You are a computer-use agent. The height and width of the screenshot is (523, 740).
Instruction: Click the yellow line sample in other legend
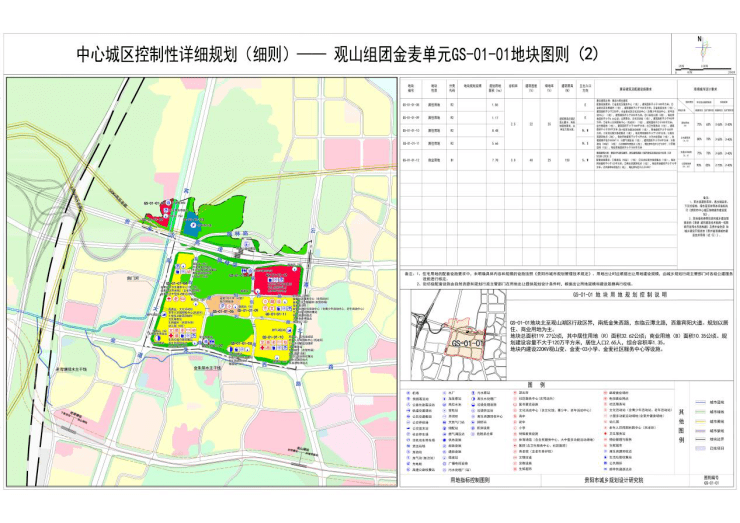pyautogui.click(x=699, y=421)
